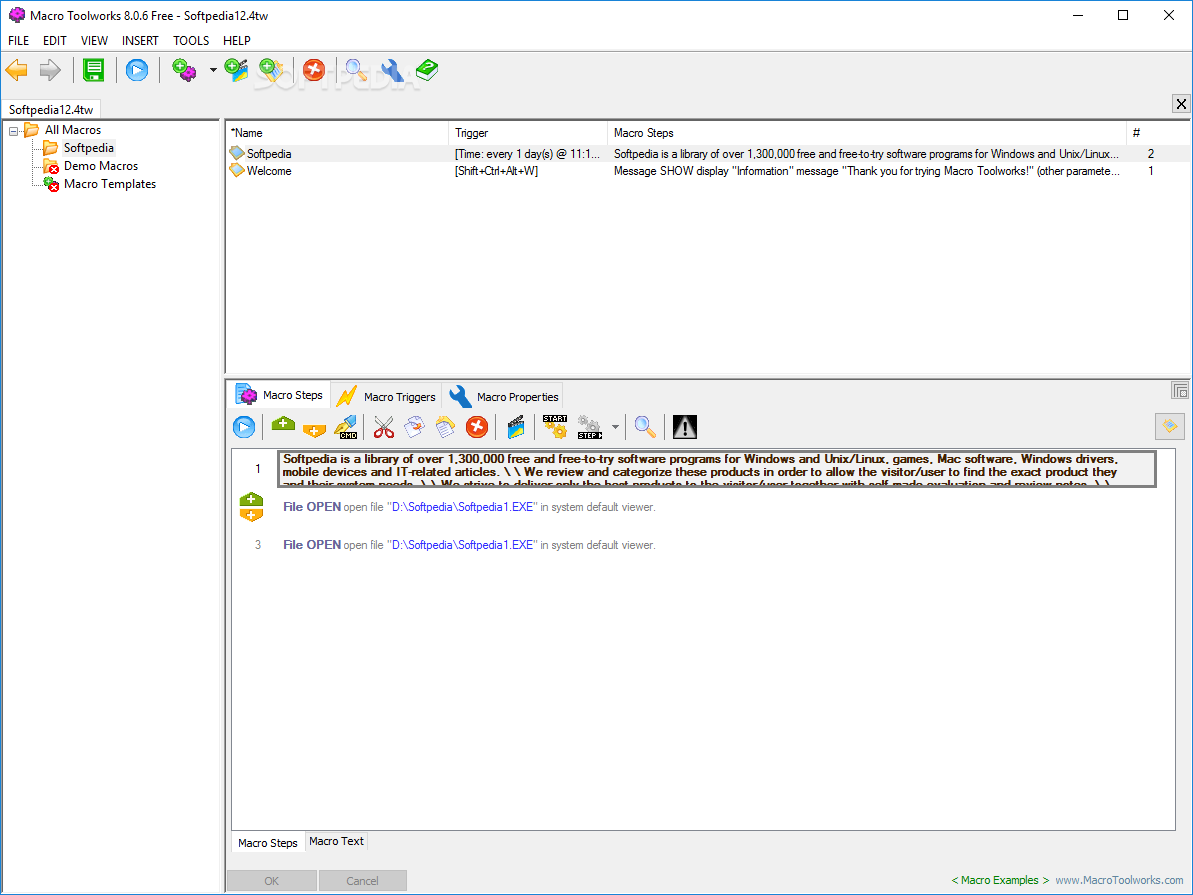Select the Softpedia12.4tw file tab
The width and height of the screenshot is (1193, 895).
click(x=51, y=110)
